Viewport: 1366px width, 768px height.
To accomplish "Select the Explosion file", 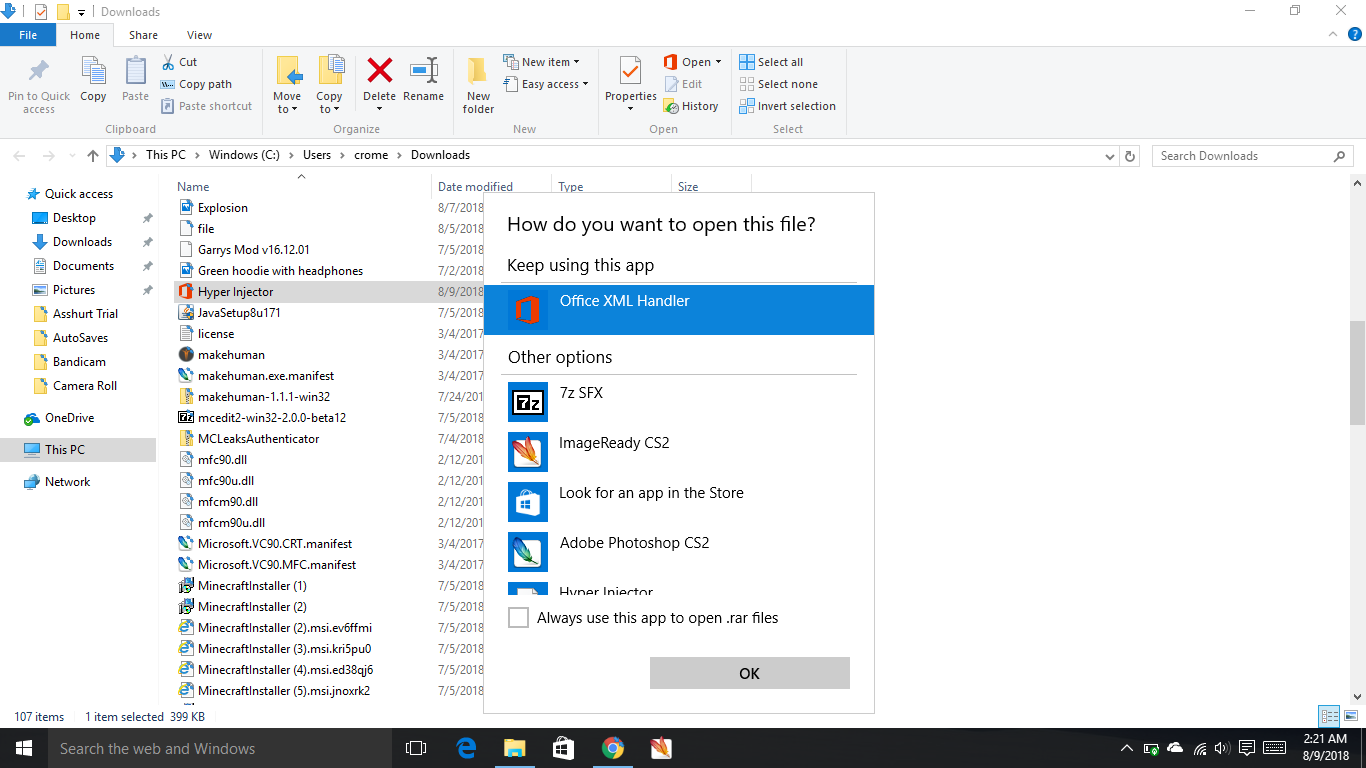I will (x=223, y=208).
